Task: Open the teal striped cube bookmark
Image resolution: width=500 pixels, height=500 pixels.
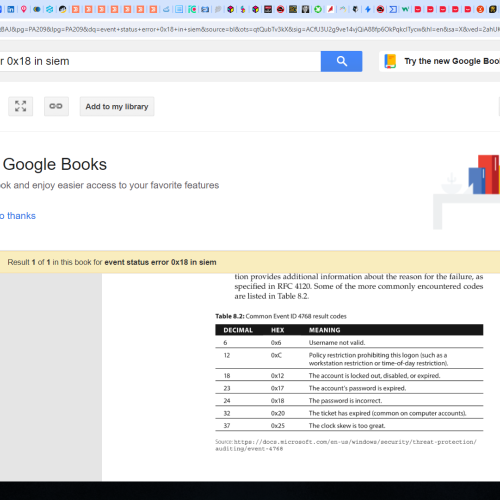Action: 50,9
